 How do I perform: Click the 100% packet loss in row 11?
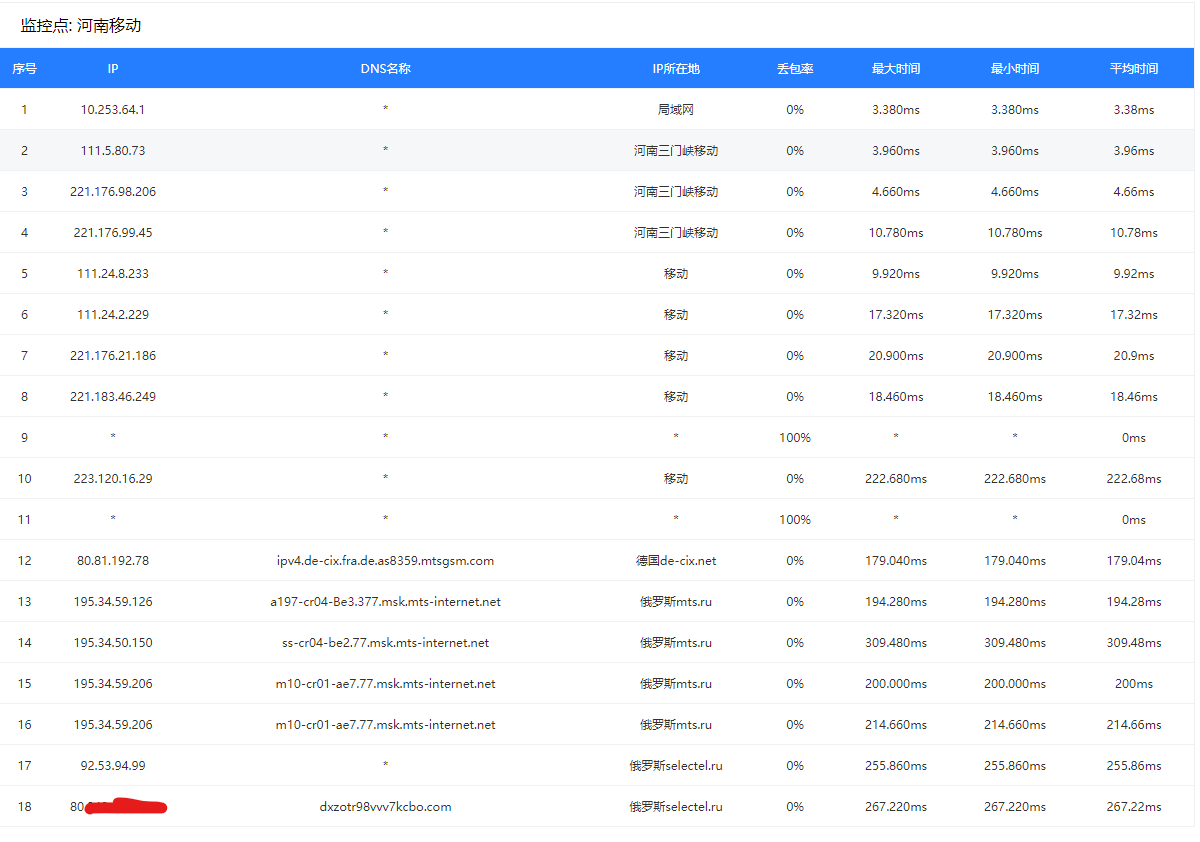point(795,520)
